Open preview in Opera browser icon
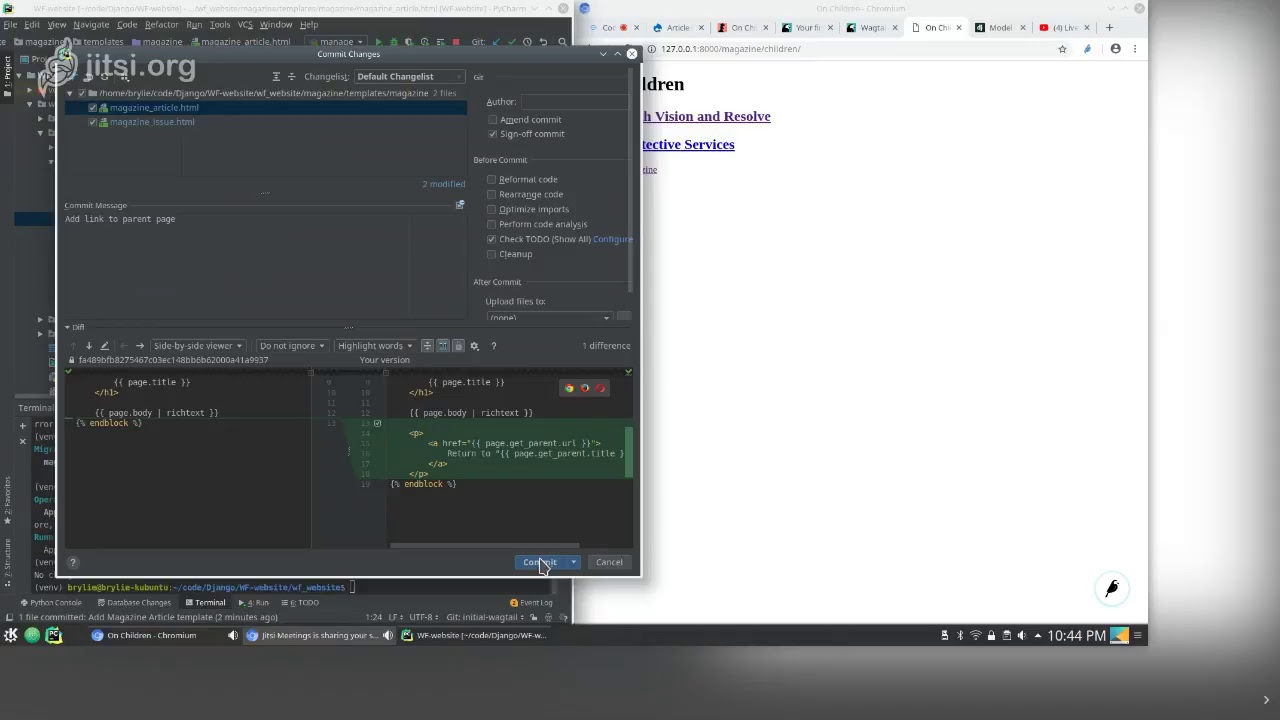This screenshot has width=1280, height=720. 601,388
